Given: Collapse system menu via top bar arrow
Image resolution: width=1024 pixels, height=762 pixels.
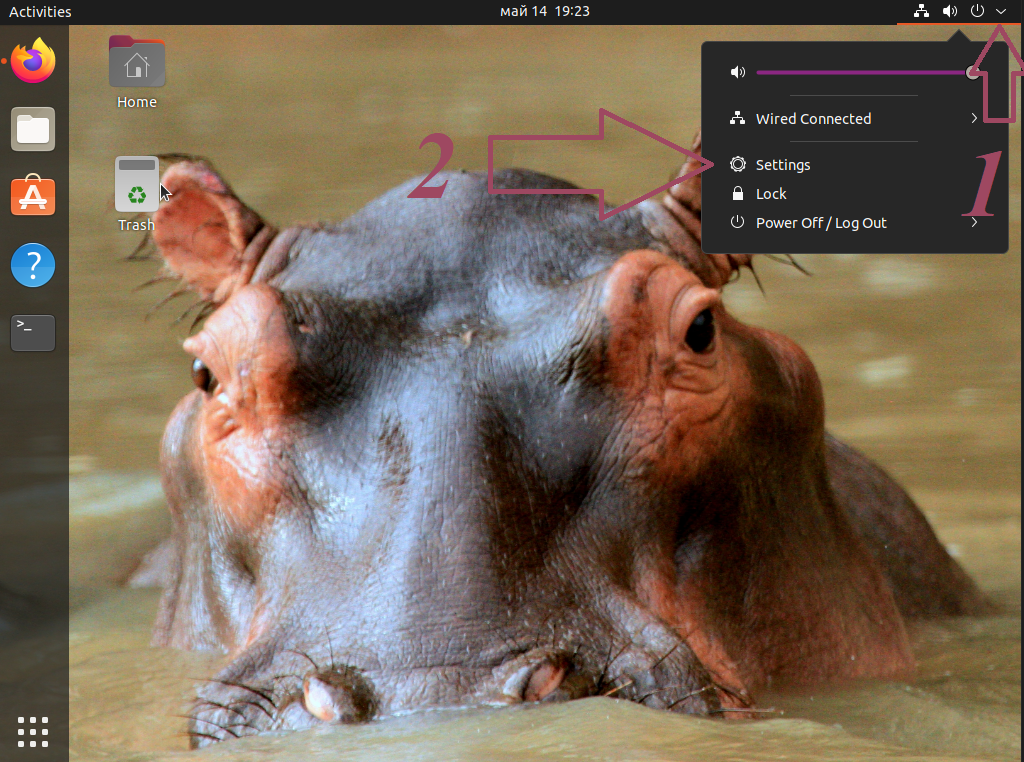Looking at the screenshot, I should coord(1002,12).
